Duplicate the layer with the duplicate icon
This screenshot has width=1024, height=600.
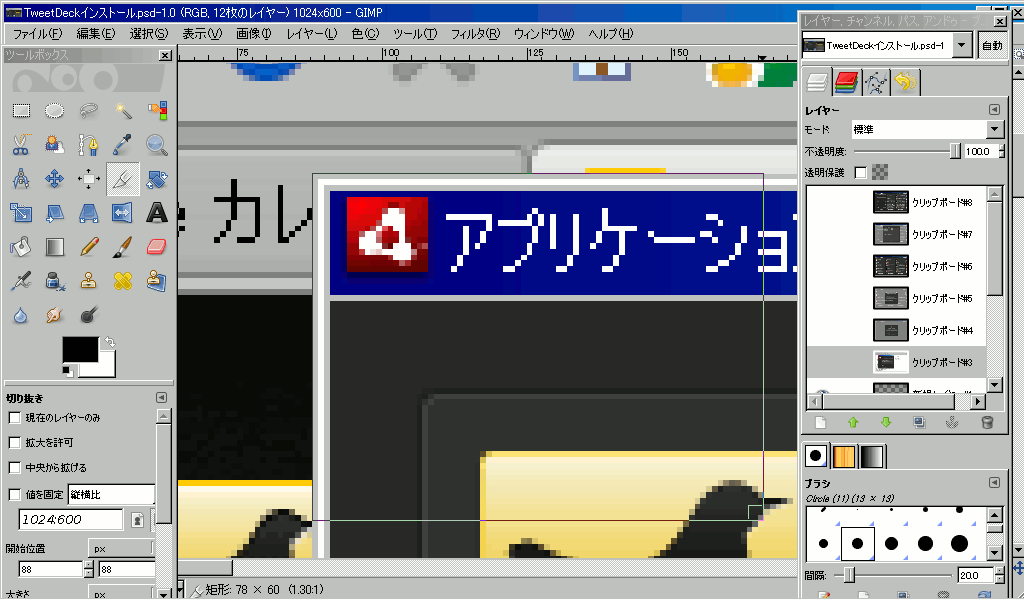click(x=920, y=422)
